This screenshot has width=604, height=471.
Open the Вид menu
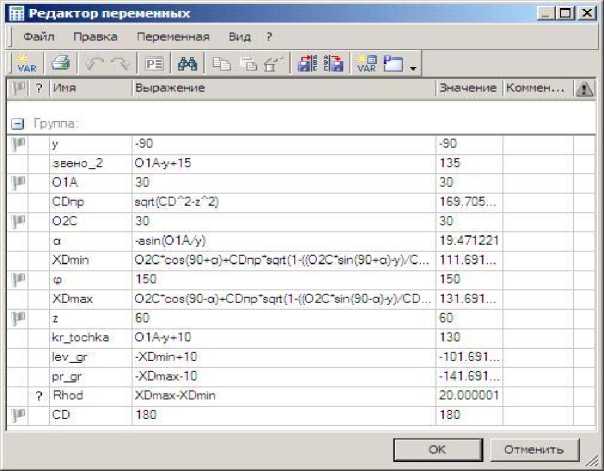pos(240,37)
